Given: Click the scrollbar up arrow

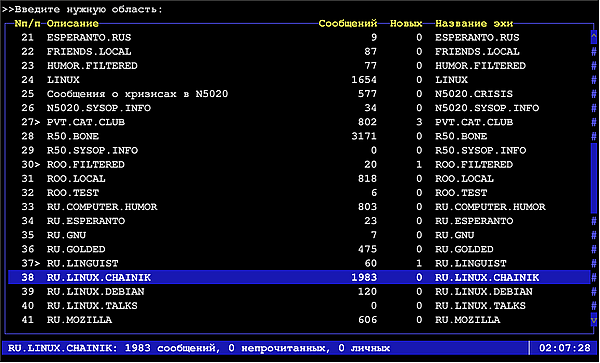Looking at the screenshot, I should (x=593, y=37).
